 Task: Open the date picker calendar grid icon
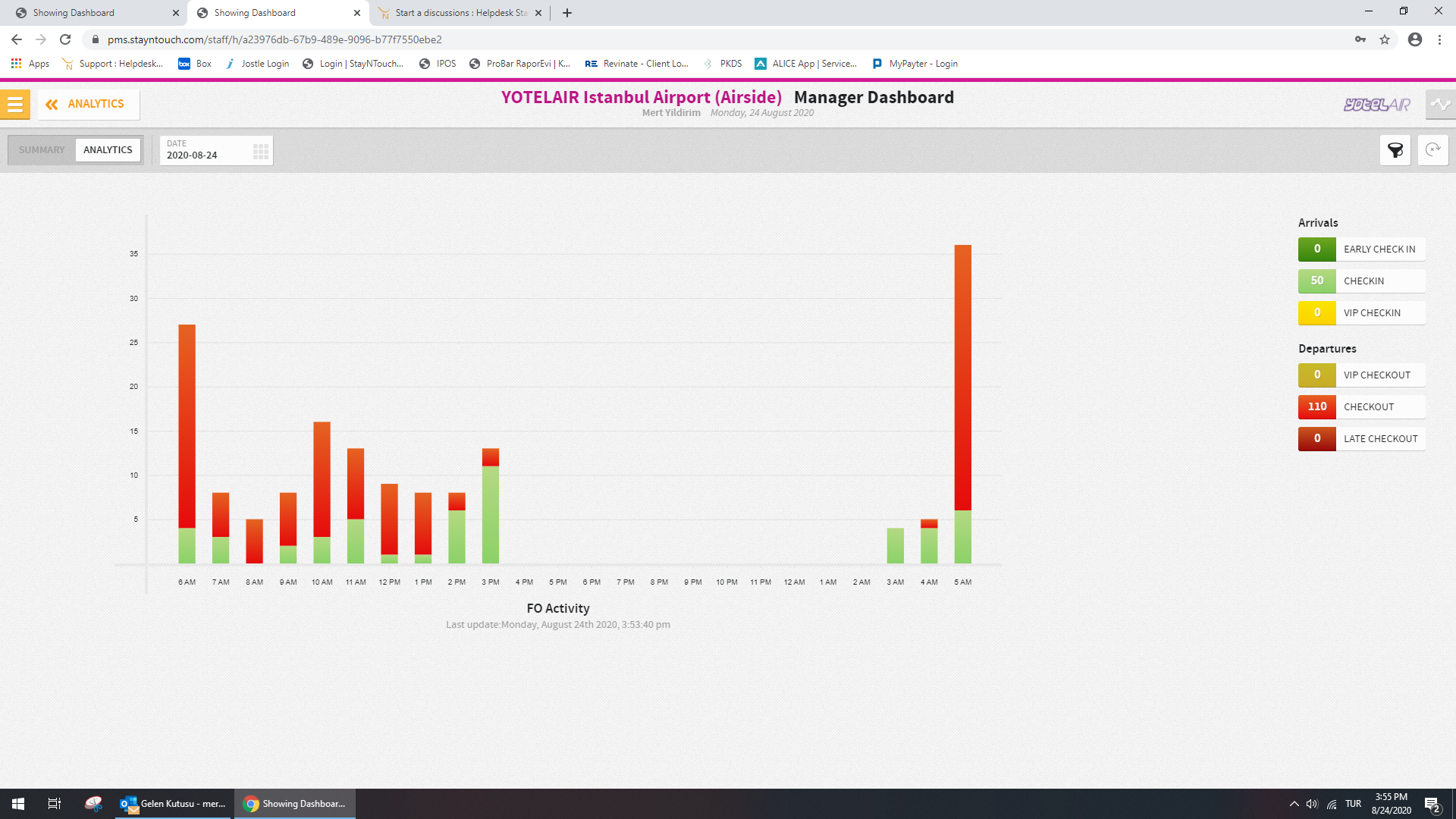[x=260, y=151]
